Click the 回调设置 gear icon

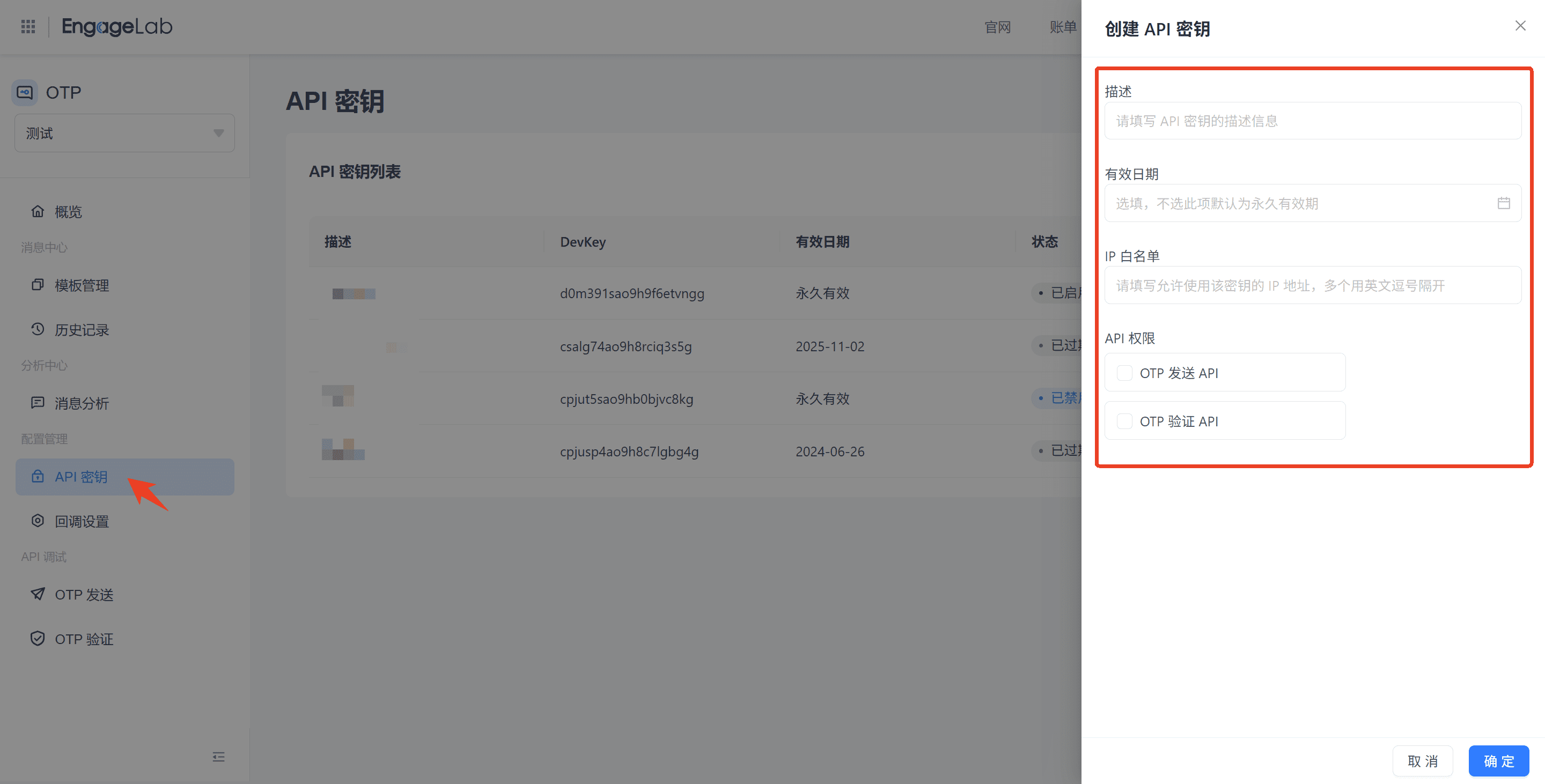coord(38,521)
